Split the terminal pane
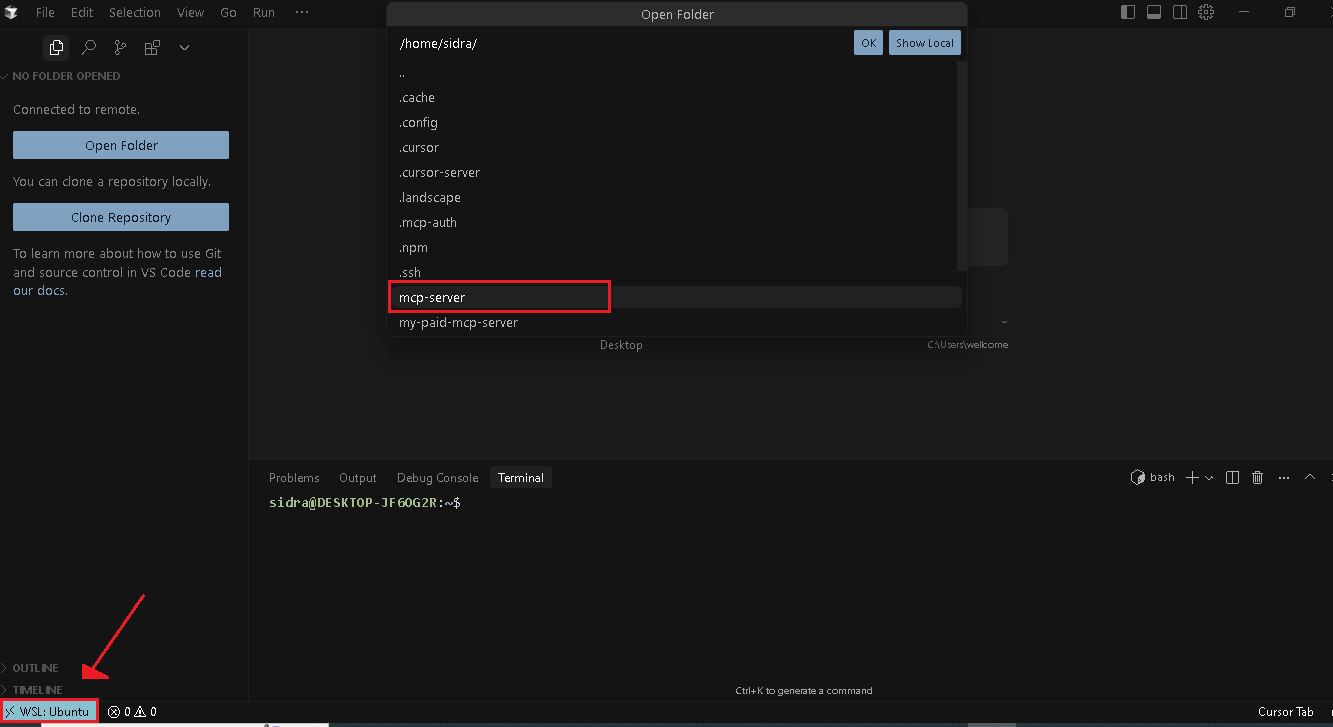 [x=1232, y=478]
